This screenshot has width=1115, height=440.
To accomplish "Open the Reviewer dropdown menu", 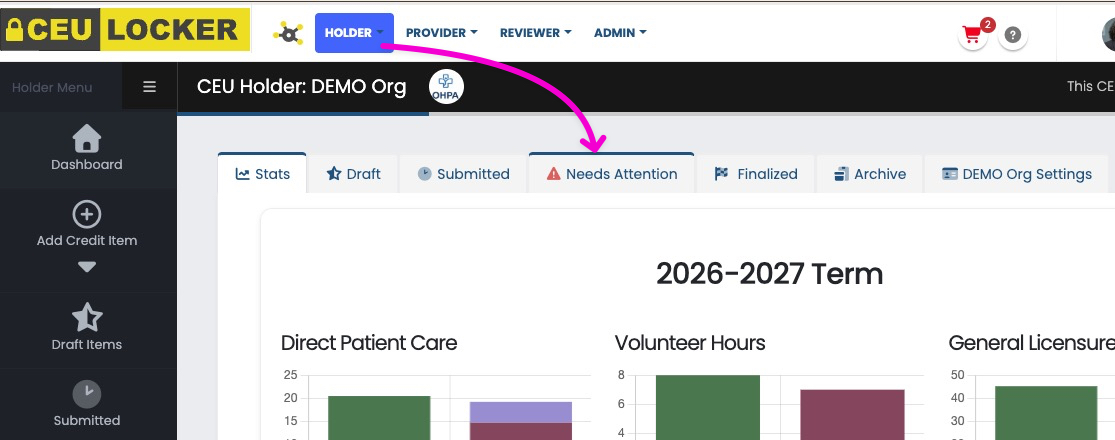I will (x=535, y=33).
